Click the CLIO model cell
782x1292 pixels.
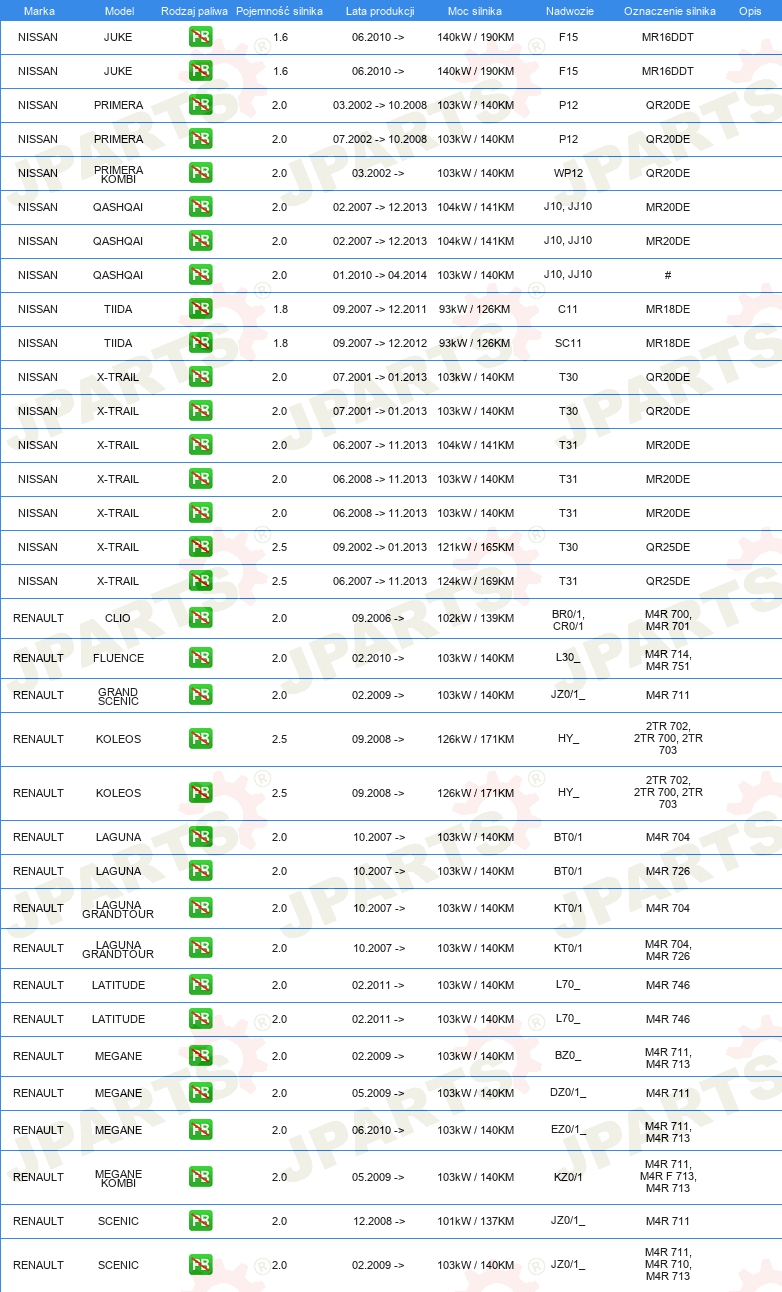118,618
